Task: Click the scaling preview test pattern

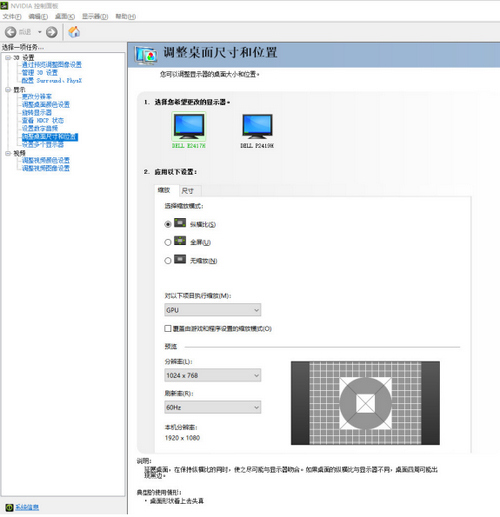Action: pyautogui.click(x=365, y=403)
